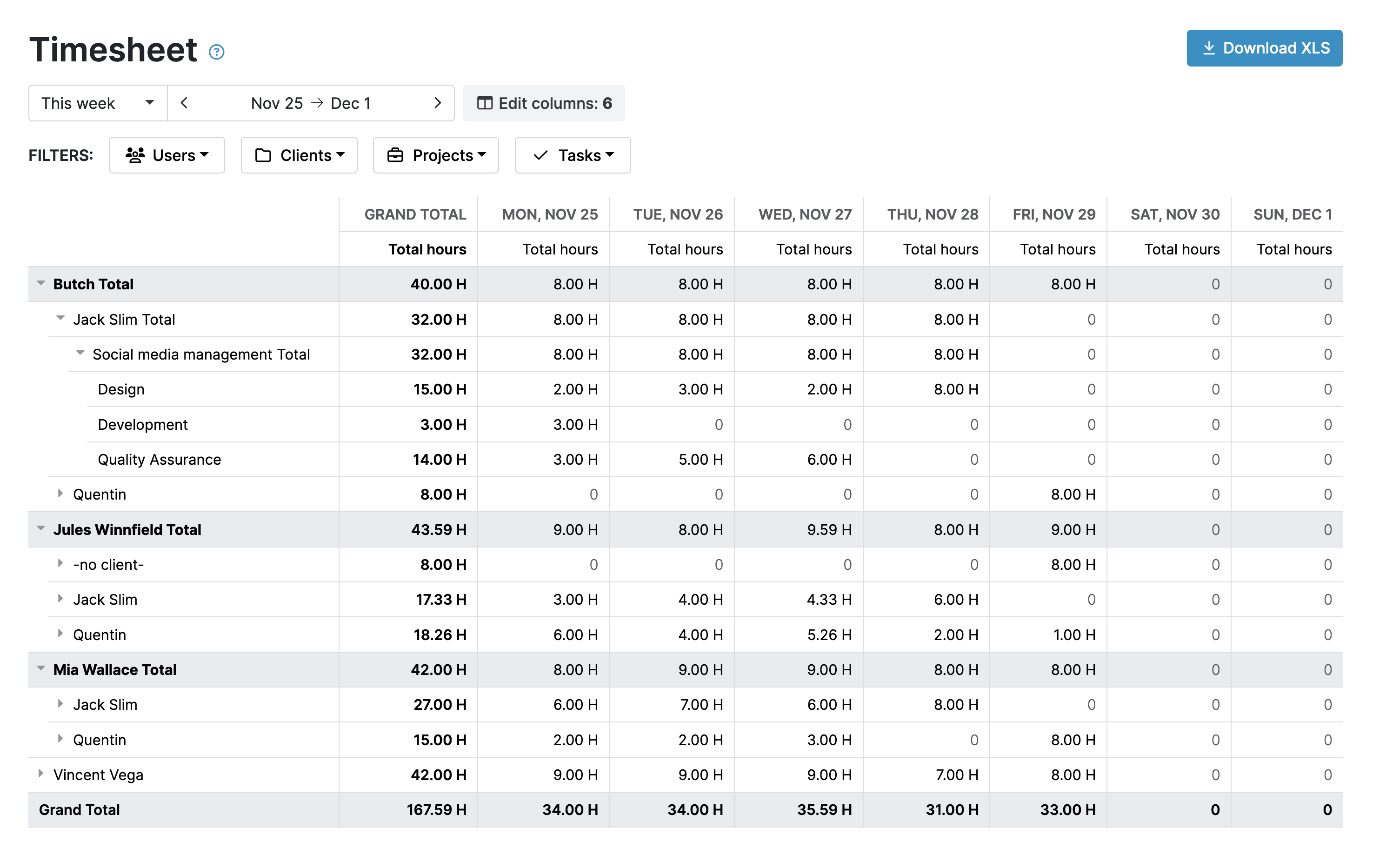Click the download arrow icon on Download XLS
This screenshot has width=1386, height=868.
(x=1210, y=48)
